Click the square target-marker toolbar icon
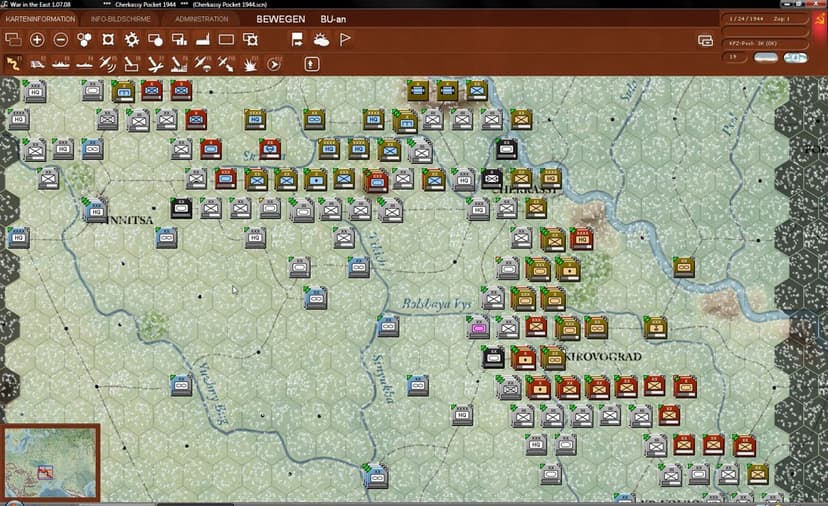This screenshot has width=828, height=506. pyautogui.click(x=108, y=40)
